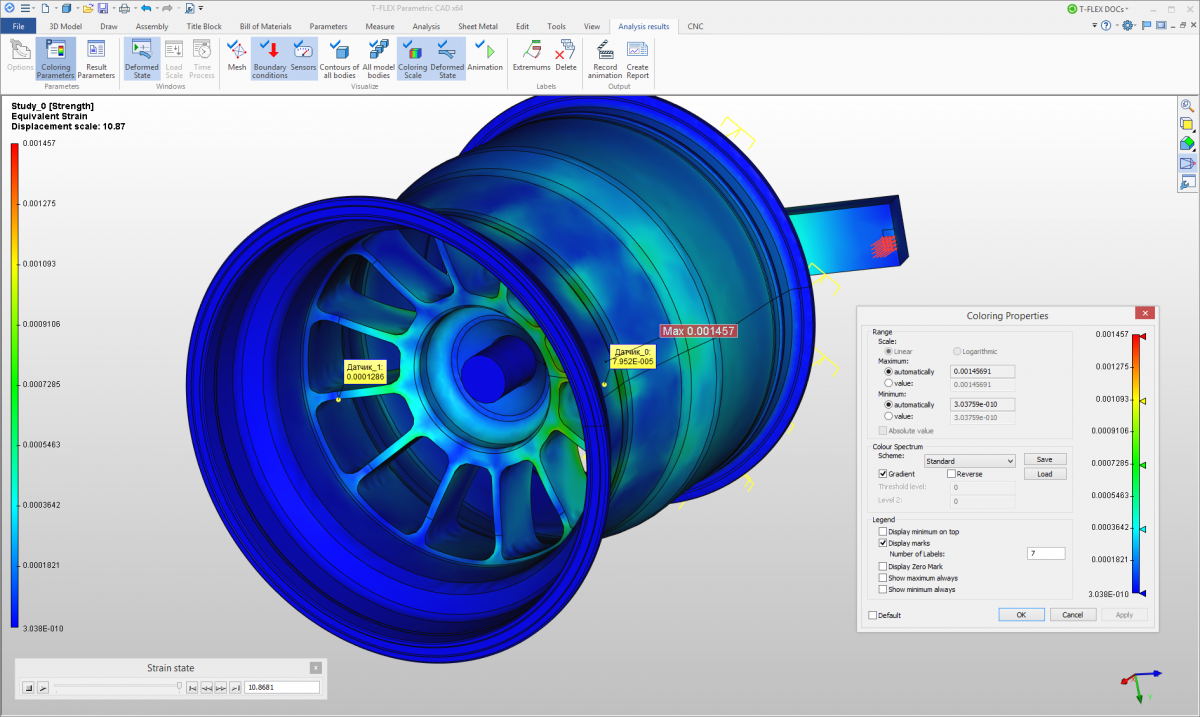Delete labels with the Delete button
The image size is (1200, 717).
(566, 56)
